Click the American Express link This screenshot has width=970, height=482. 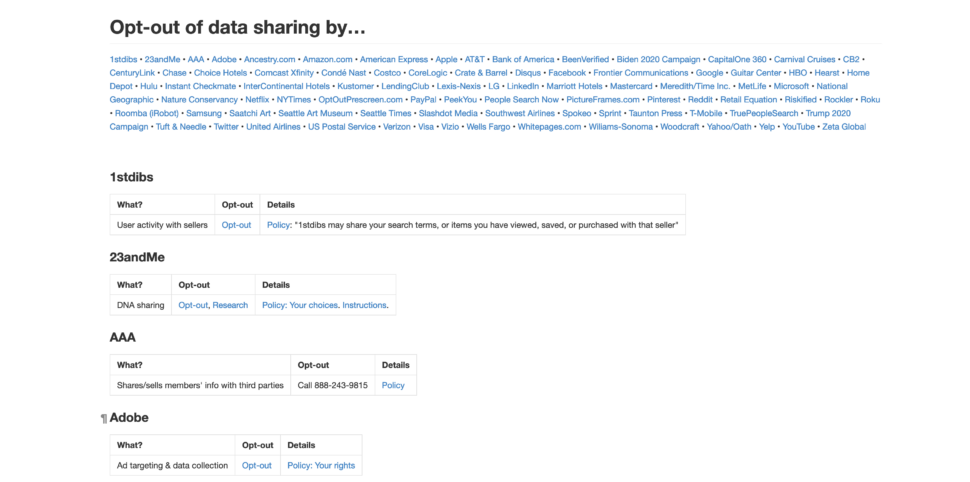click(x=393, y=59)
